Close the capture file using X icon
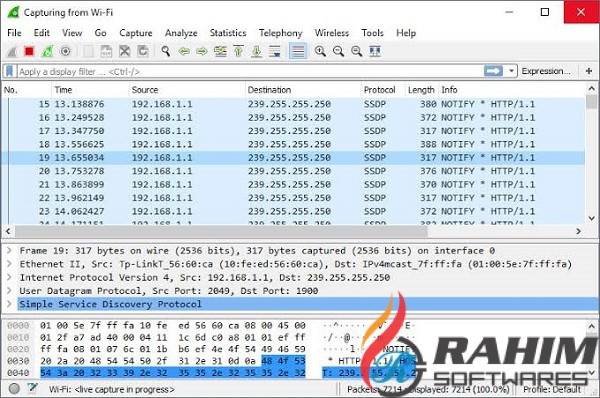 click(124, 51)
